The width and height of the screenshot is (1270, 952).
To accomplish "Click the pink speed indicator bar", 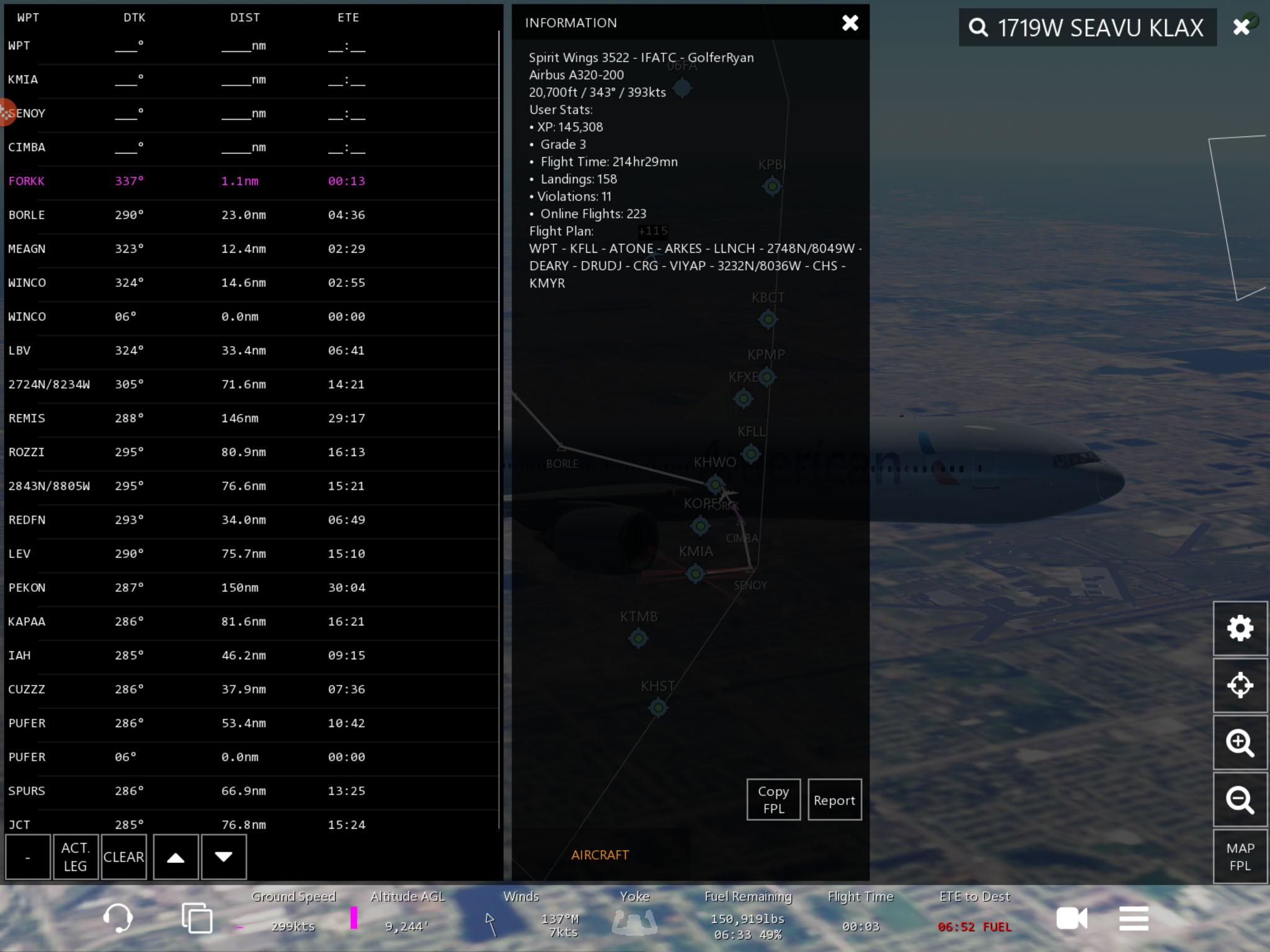I will click(353, 918).
